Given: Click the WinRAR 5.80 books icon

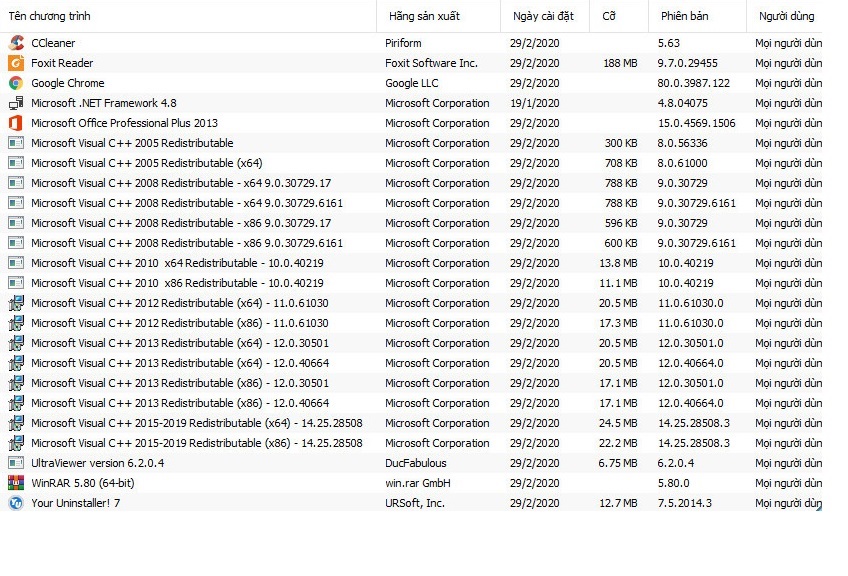Looking at the screenshot, I should pyautogui.click(x=16, y=483).
